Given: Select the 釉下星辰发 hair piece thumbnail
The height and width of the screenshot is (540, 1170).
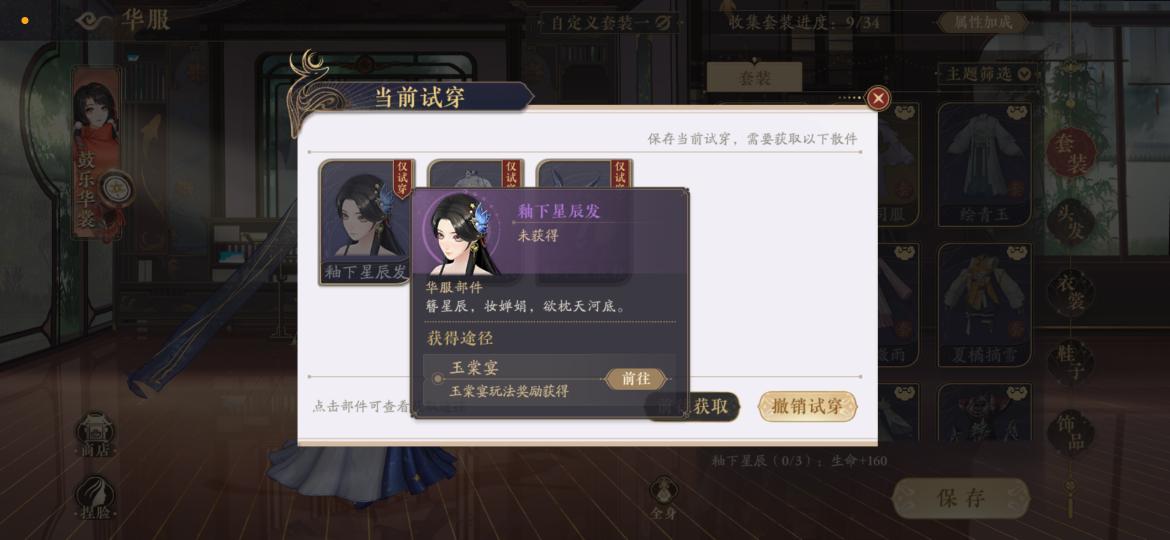Looking at the screenshot, I should click(x=366, y=222).
